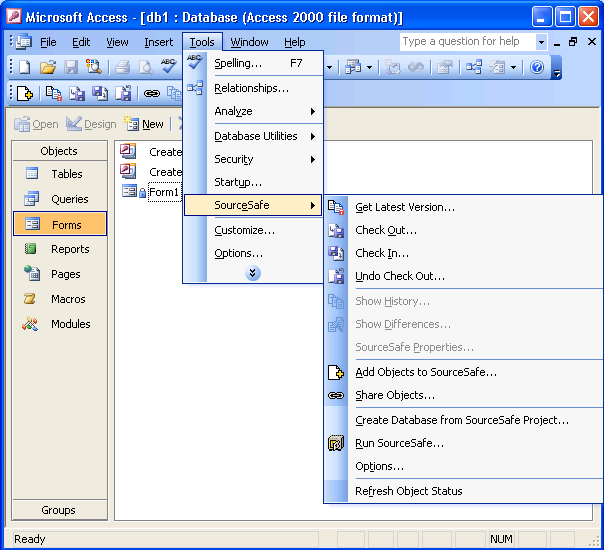Click the Help question mark toolbar icon
This screenshot has height=550, width=604.
click(x=537, y=67)
